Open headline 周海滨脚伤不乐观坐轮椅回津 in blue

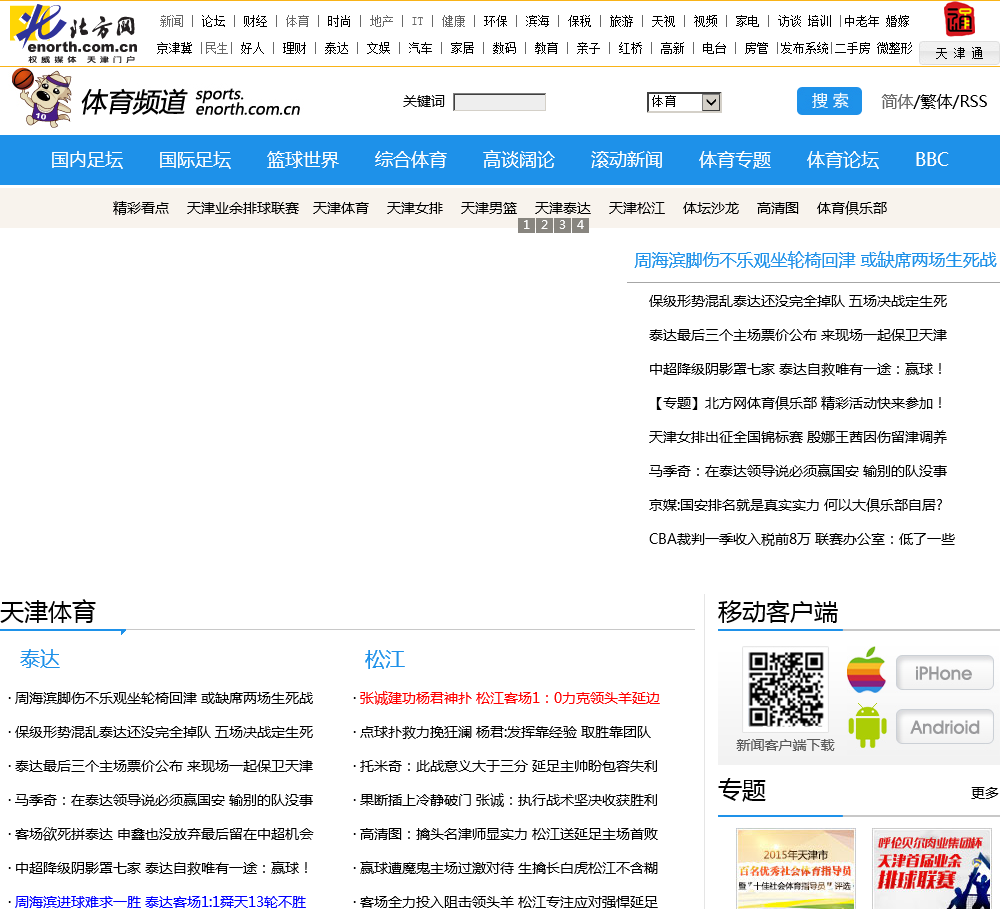[814, 260]
